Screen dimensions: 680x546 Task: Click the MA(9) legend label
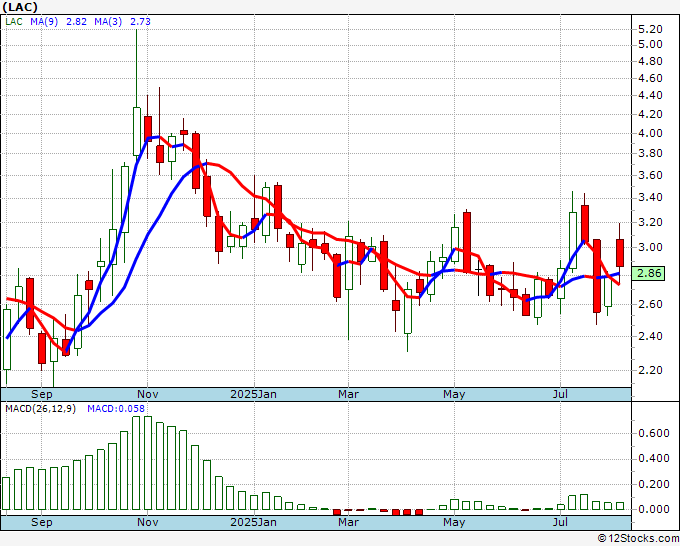pos(44,21)
